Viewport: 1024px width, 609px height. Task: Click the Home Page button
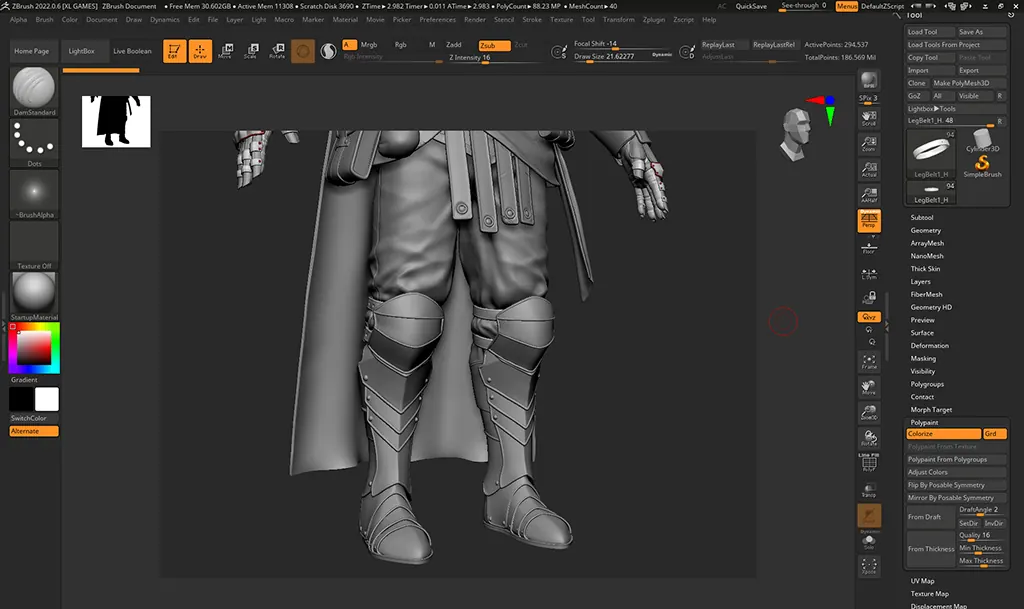click(31, 51)
